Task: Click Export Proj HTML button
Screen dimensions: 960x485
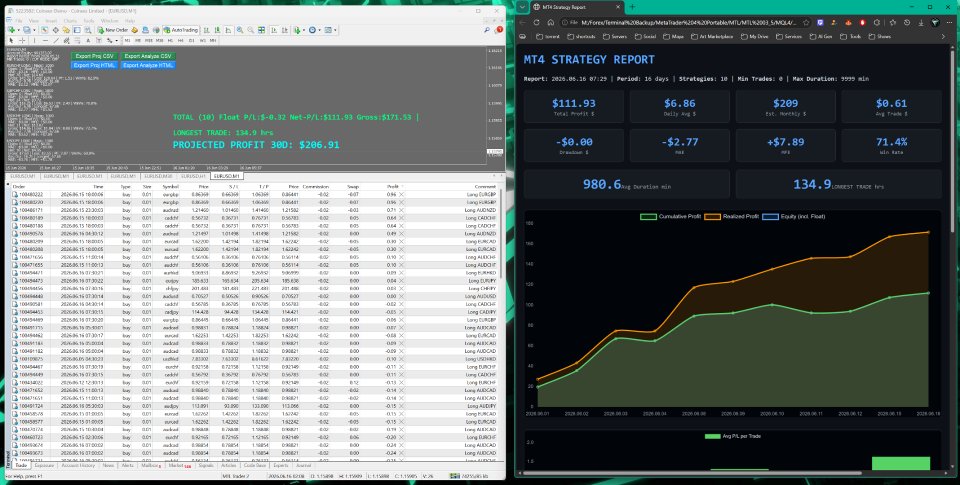Action: coord(94,65)
